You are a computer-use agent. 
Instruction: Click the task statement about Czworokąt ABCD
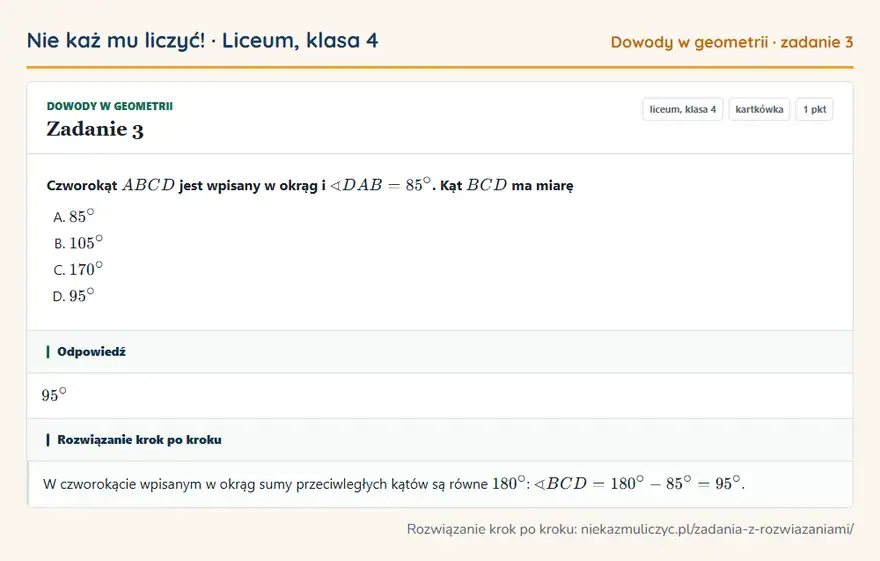point(310,185)
